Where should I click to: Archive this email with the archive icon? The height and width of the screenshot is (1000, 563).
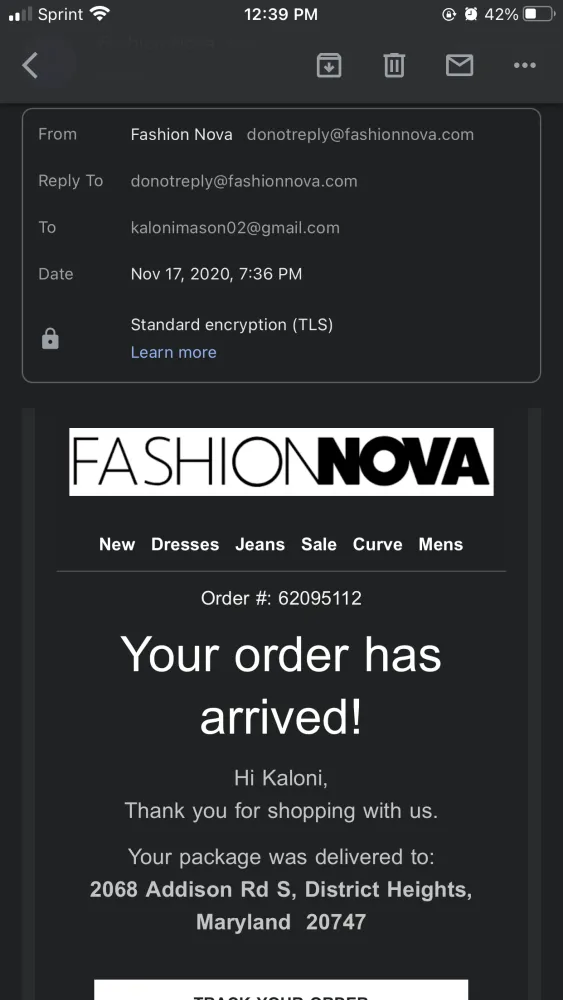tap(329, 65)
